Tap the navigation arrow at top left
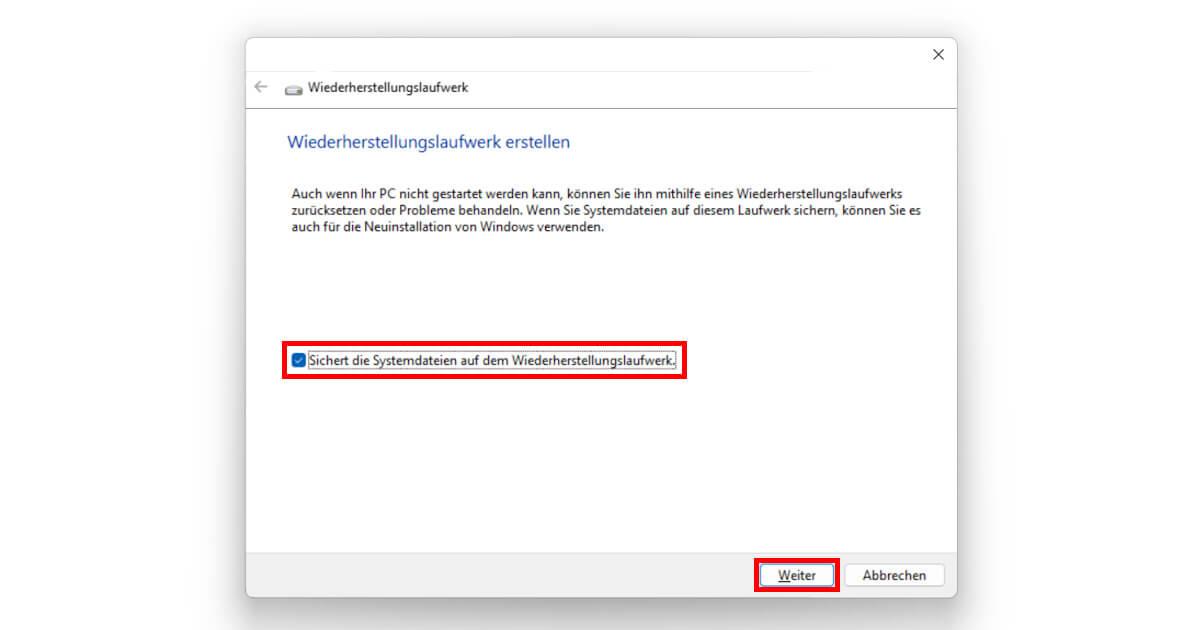This screenshot has width=1200, height=630. tap(260, 87)
